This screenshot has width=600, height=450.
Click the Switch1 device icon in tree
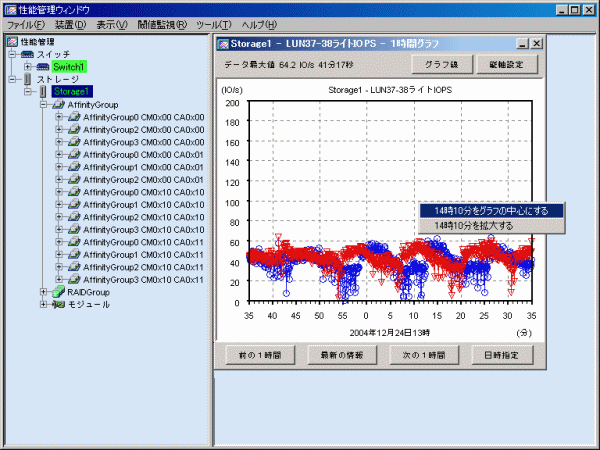[x=43, y=66]
